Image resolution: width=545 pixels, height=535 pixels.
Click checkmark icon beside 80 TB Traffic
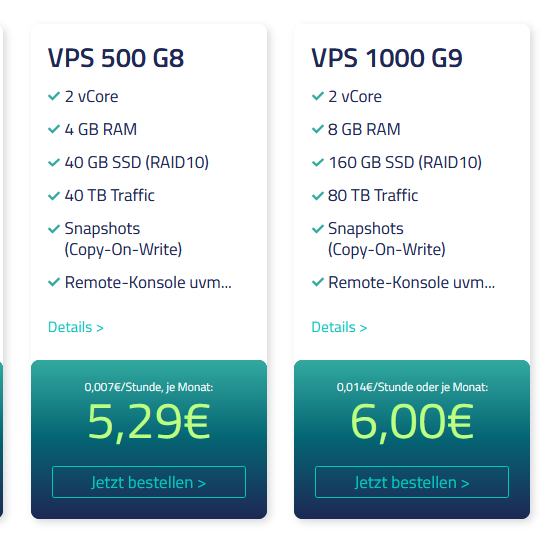[x=318, y=196]
